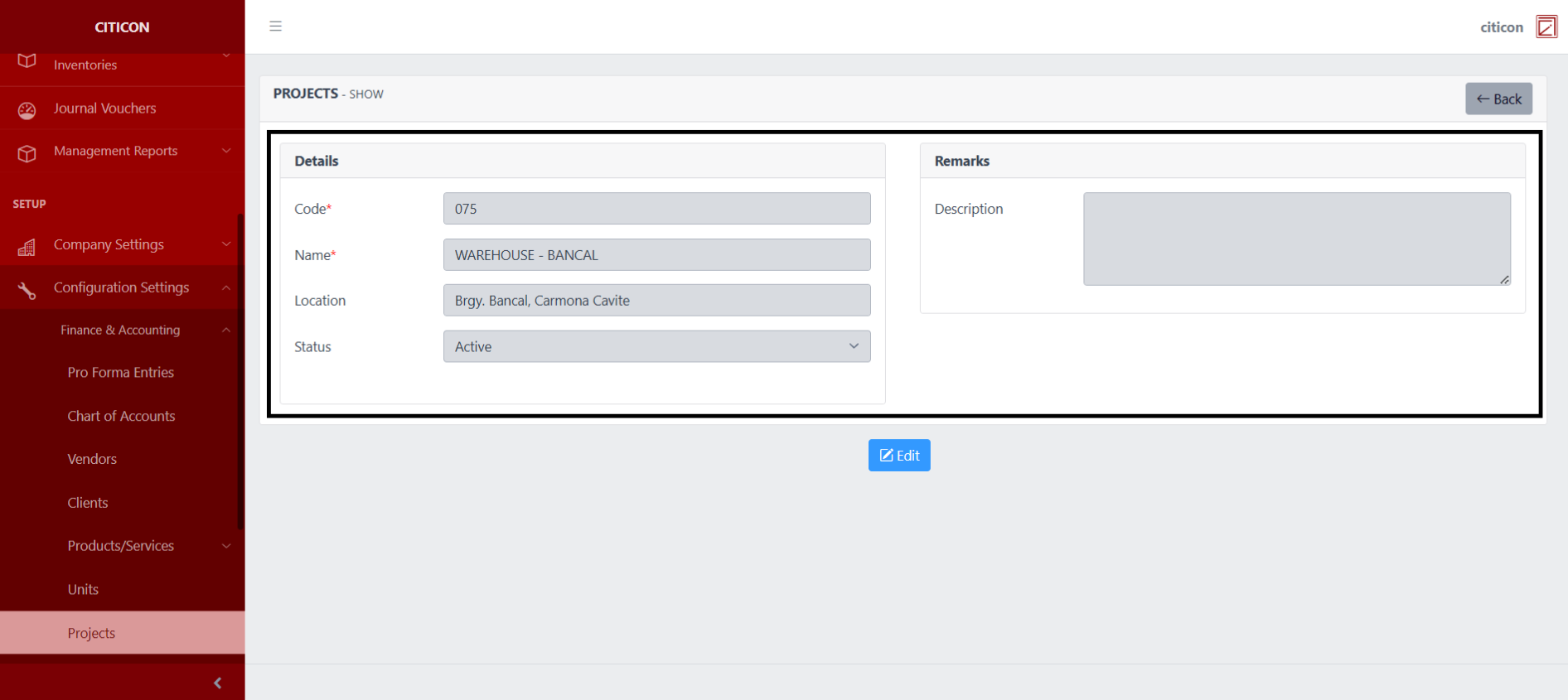Collapse the Finance & Accounting section
Viewport: 1568px width, 700px height.
click(x=226, y=330)
